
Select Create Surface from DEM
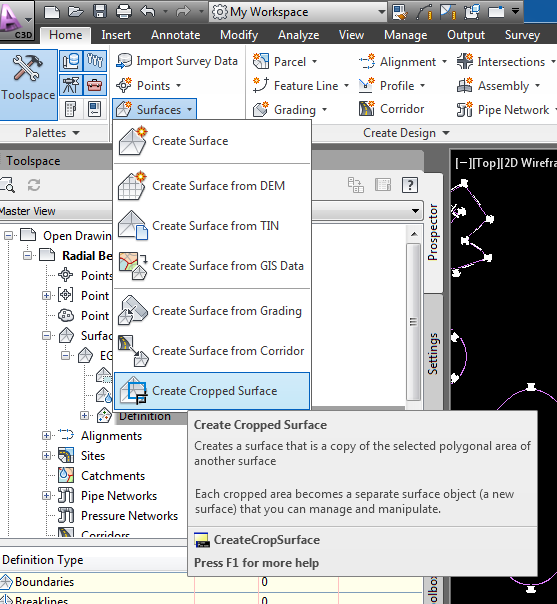click(212, 186)
